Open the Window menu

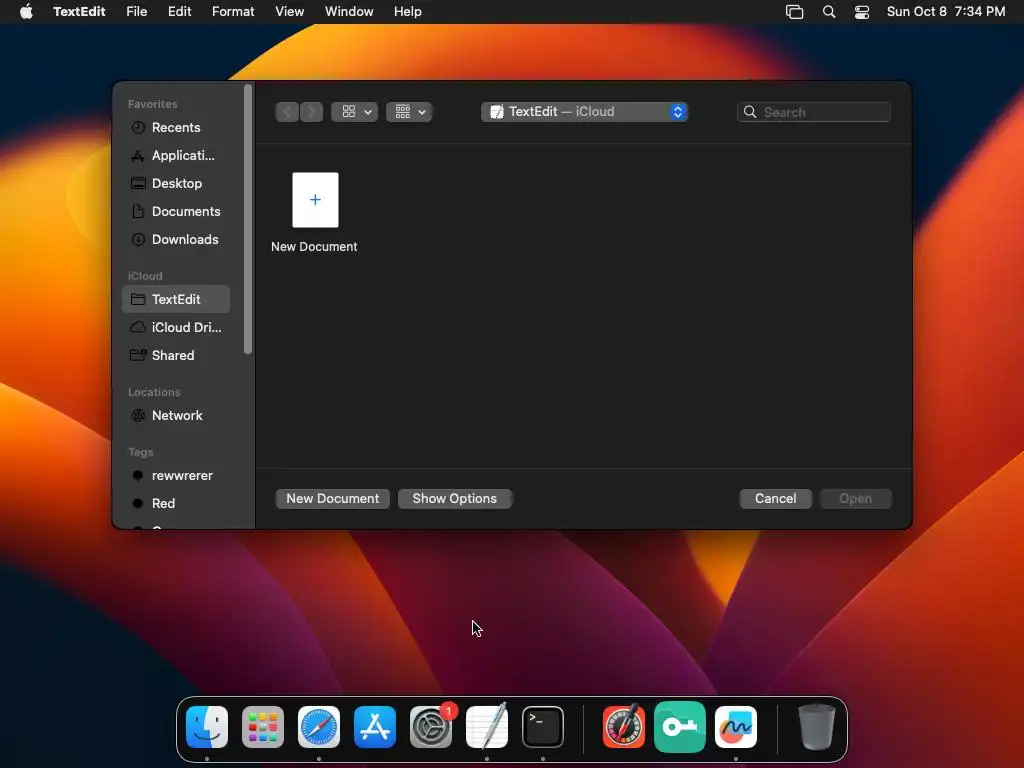coord(349,12)
